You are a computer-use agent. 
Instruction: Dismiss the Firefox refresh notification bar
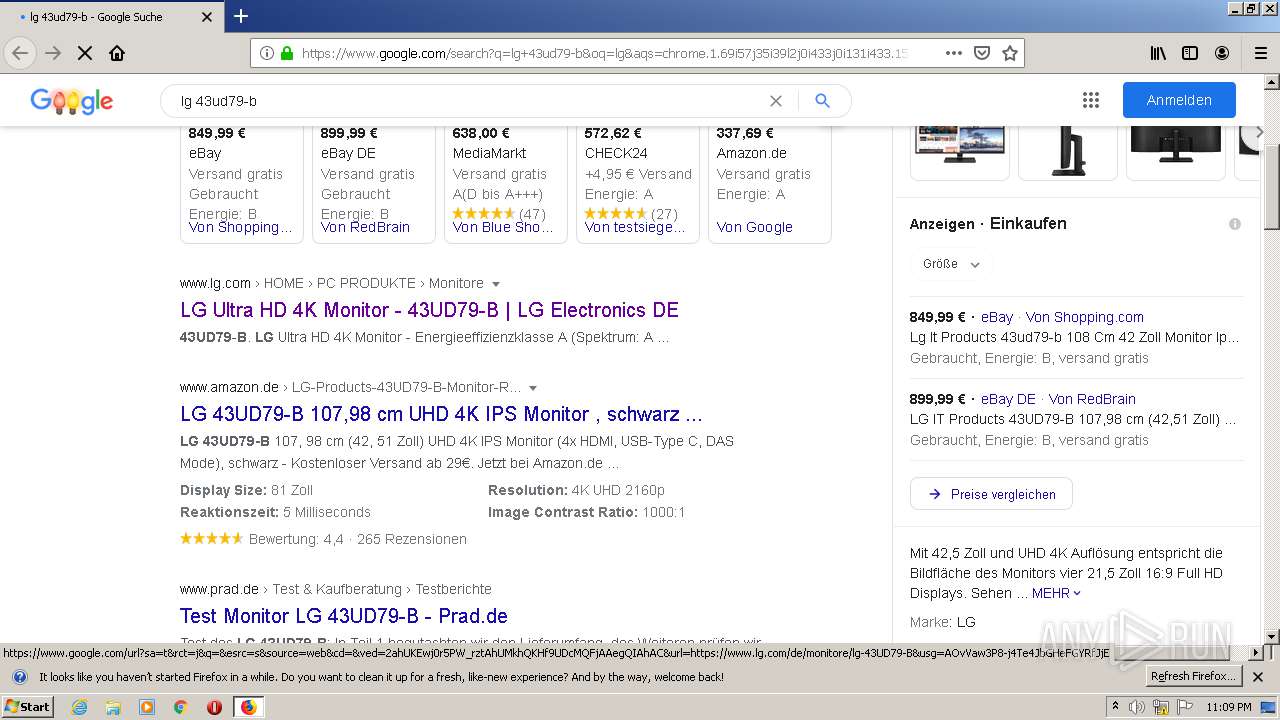pos(1258,677)
